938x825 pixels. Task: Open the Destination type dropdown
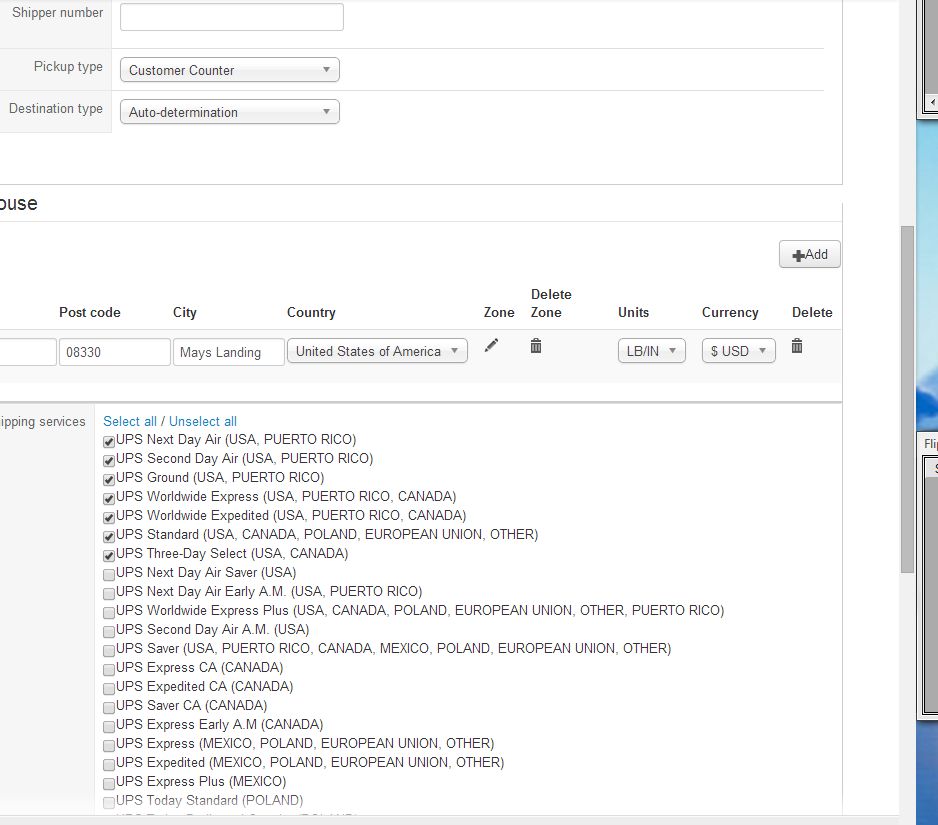pyautogui.click(x=230, y=112)
